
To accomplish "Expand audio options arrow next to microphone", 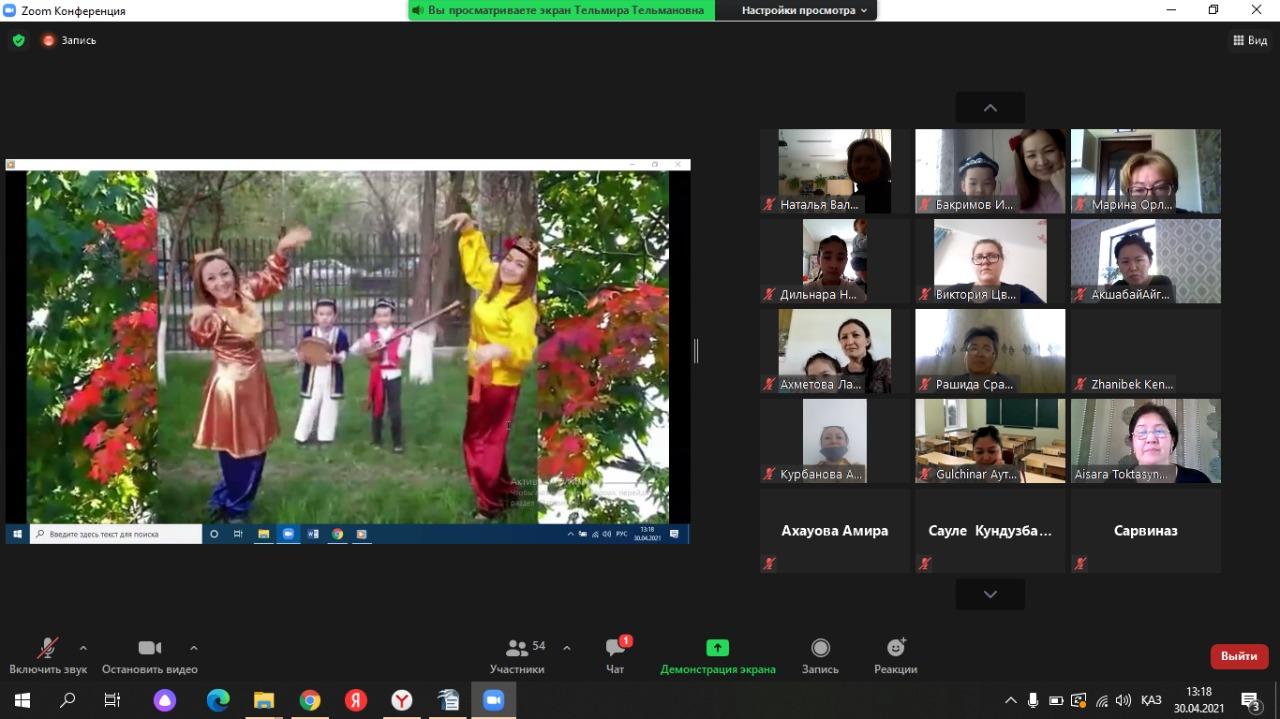I will [x=83, y=648].
